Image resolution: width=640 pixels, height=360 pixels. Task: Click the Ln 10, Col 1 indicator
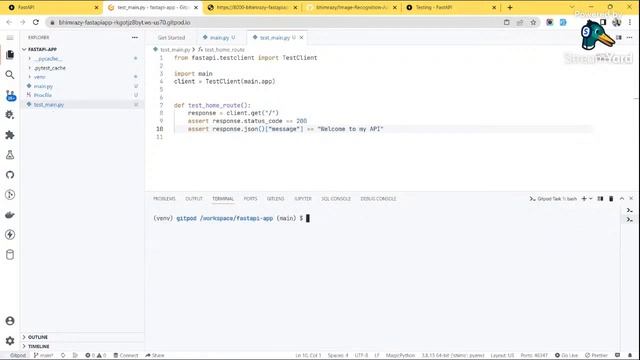308,356
